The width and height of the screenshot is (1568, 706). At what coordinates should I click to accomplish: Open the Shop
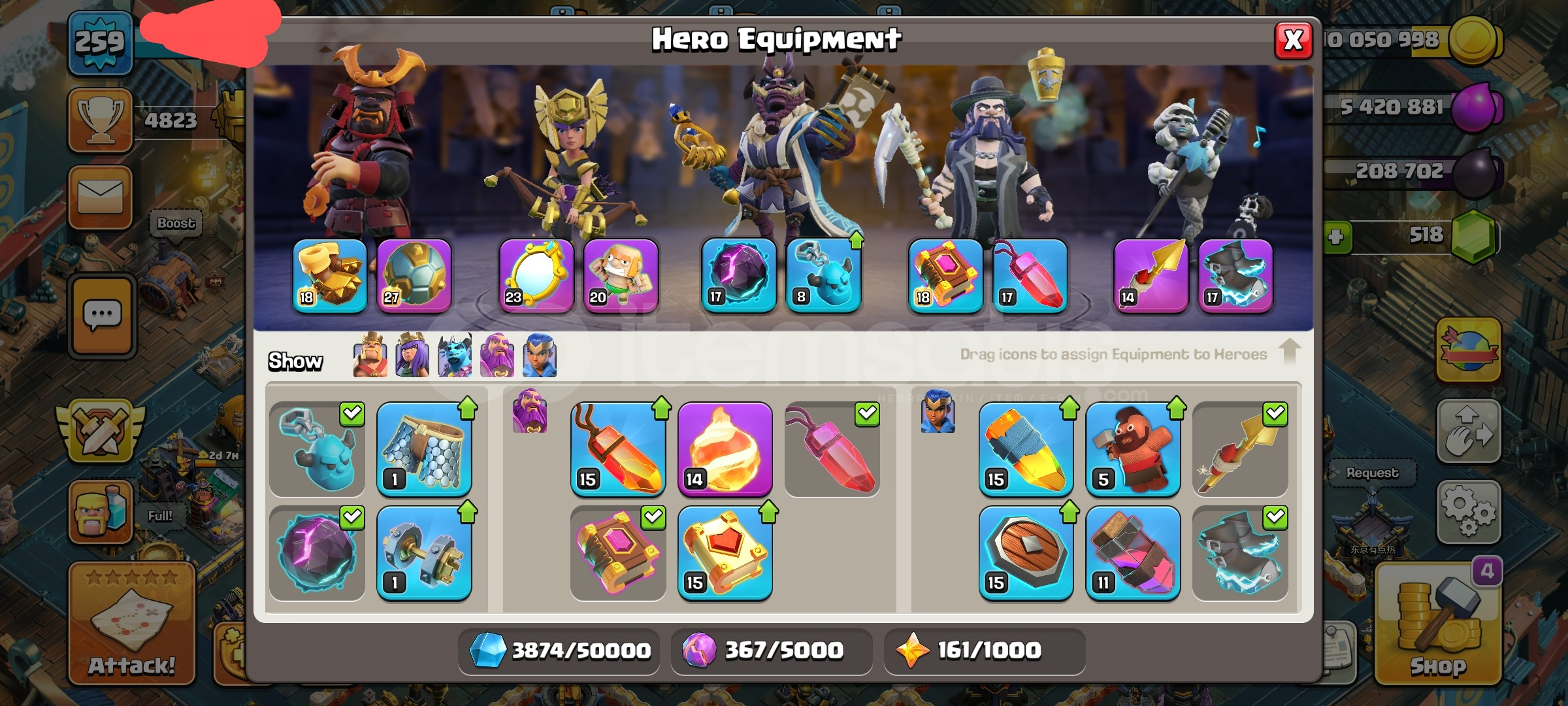tap(1438, 625)
